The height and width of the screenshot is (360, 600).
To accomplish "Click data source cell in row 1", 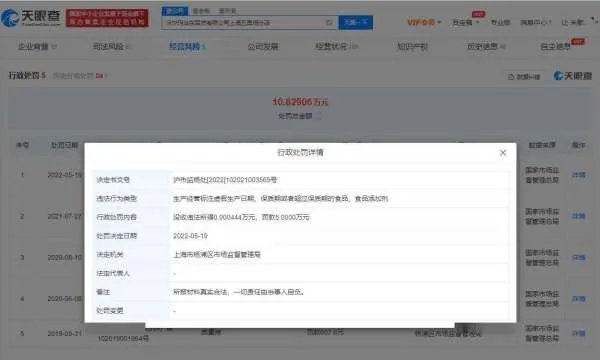I will coord(542,175).
